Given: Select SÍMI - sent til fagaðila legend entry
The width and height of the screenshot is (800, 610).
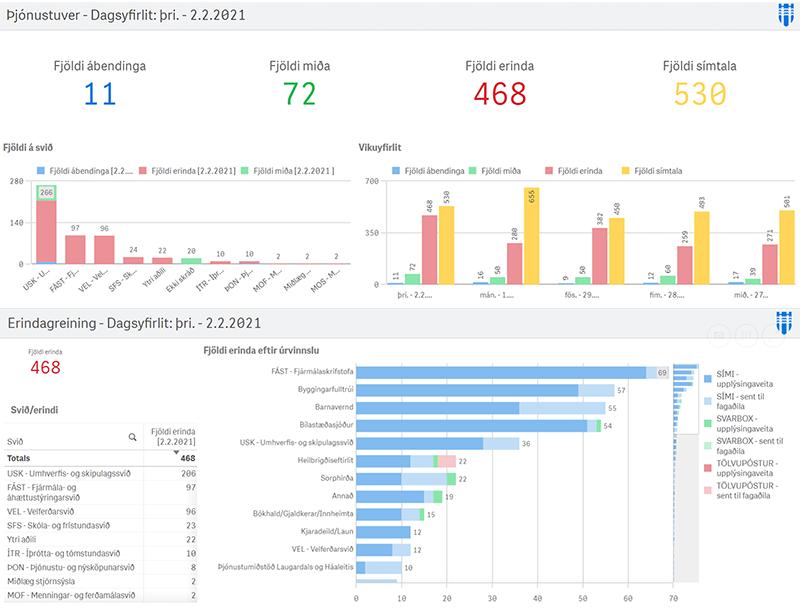Looking at the screenshot, I should [x=735, y=401].
